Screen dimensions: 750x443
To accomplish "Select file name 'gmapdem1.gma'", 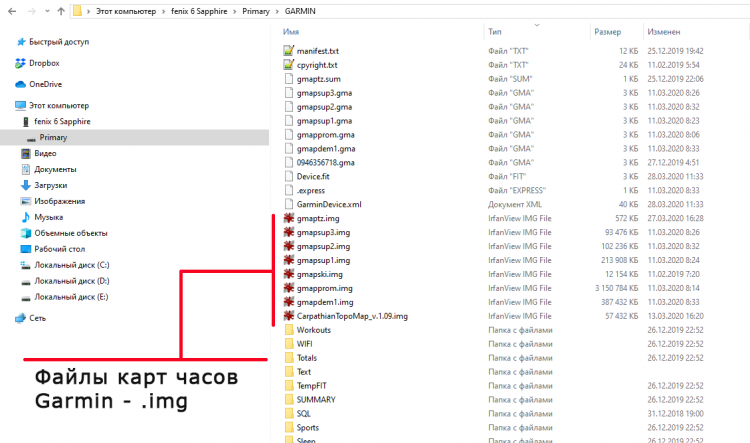I will (x=326, y=148).
